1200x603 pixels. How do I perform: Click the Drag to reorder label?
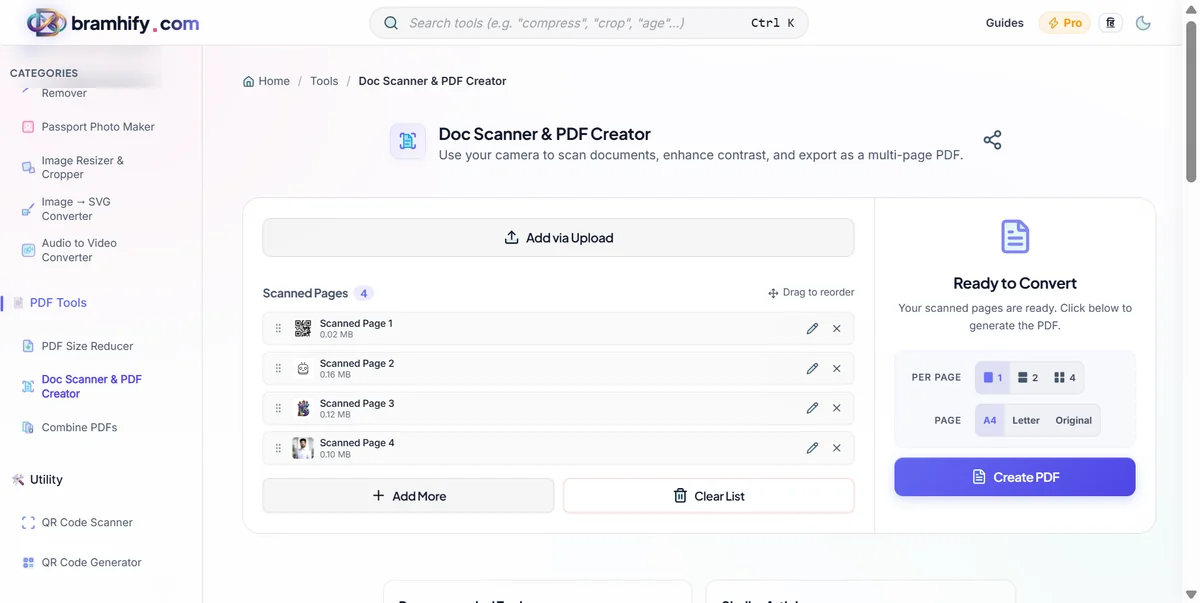[x=811, y=292]
